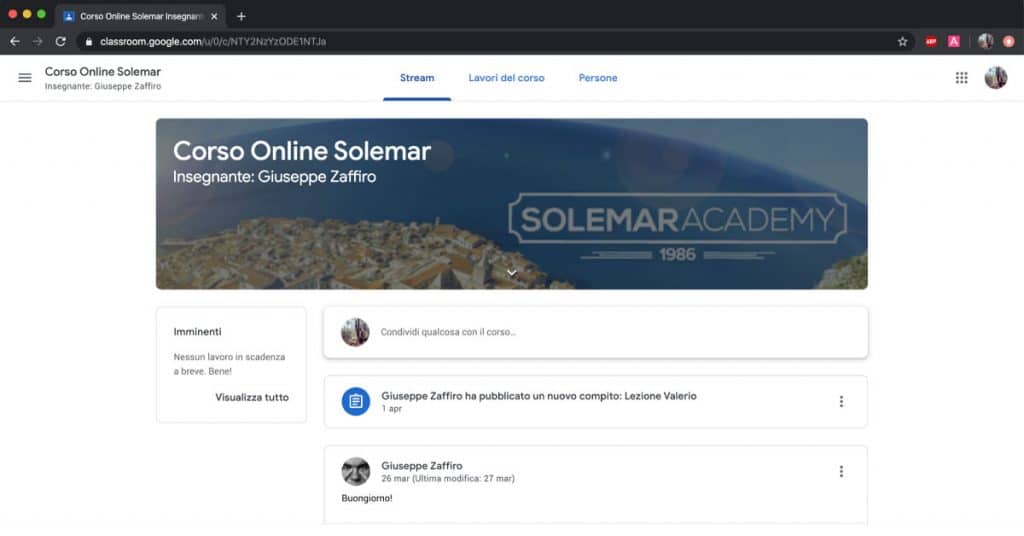1024x536 pixels.
Task: Click the Giuseppe Zaffiro author name
Action: tap(422, 465)
